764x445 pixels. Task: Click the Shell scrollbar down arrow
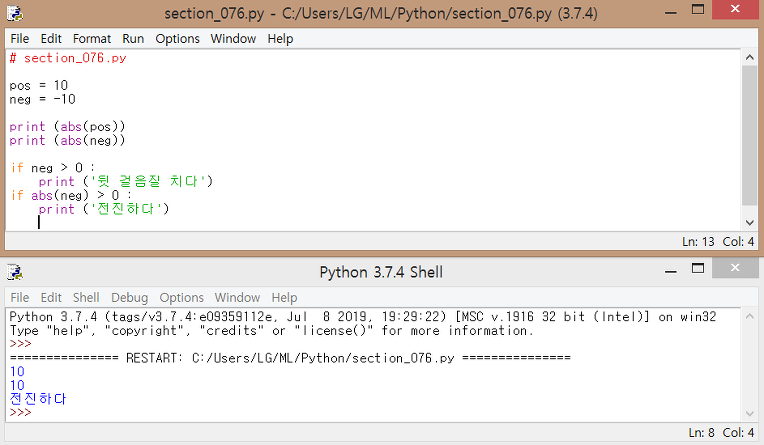click(x=749, y=414)
